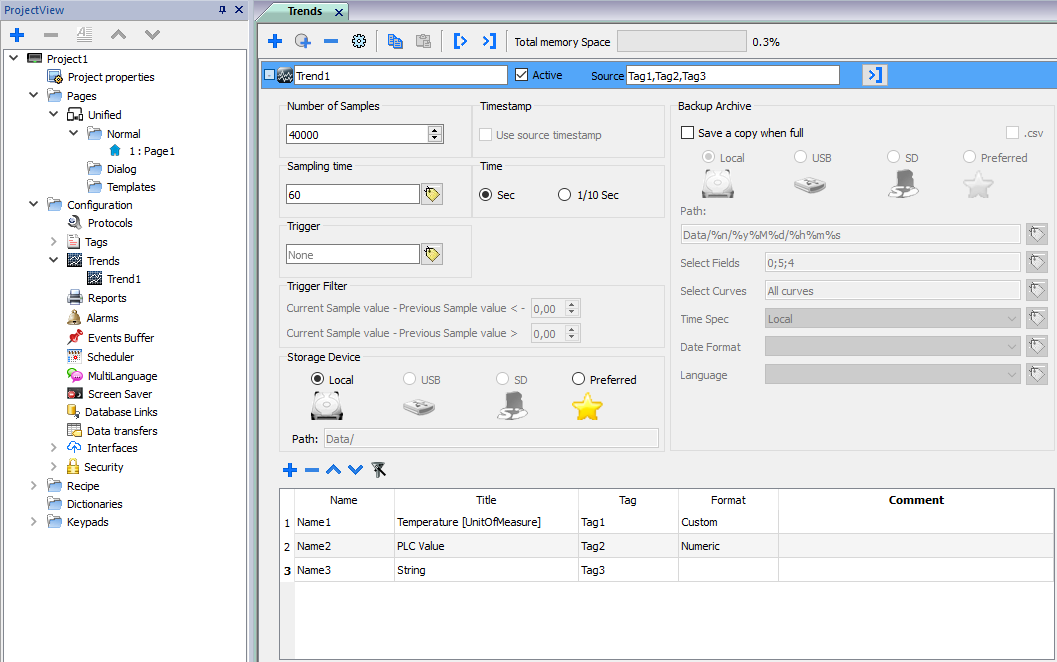The height and width of the screenshot is (662, 1057).
Task: Uncheck the Active checkbox for Trend1
Action: click(521, 74)
